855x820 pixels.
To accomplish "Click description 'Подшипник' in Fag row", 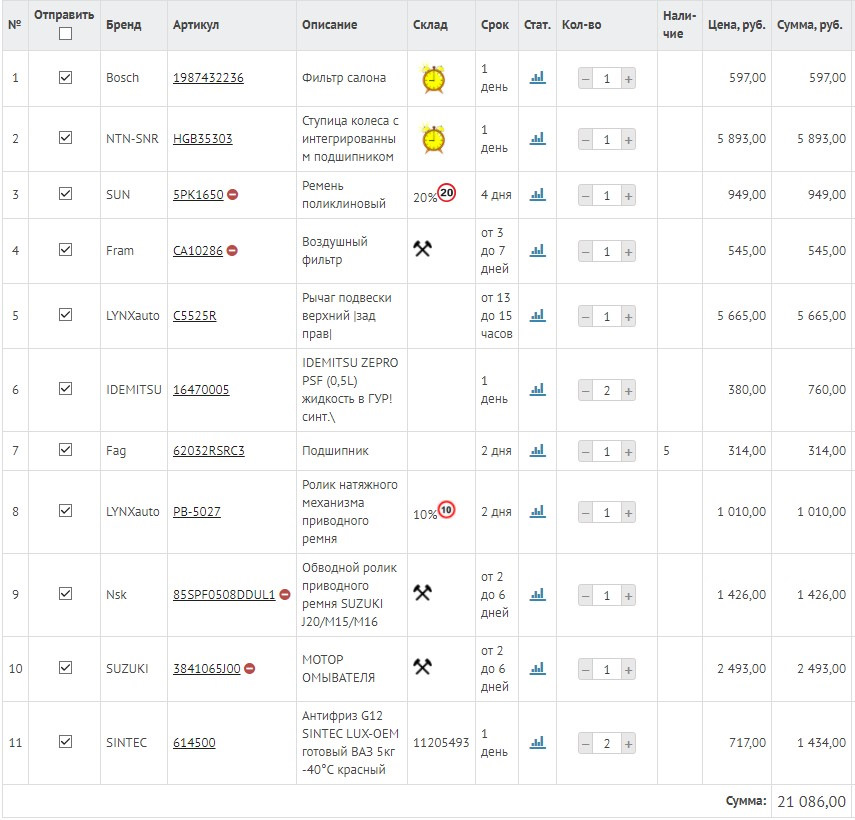I will coord(335,451).
